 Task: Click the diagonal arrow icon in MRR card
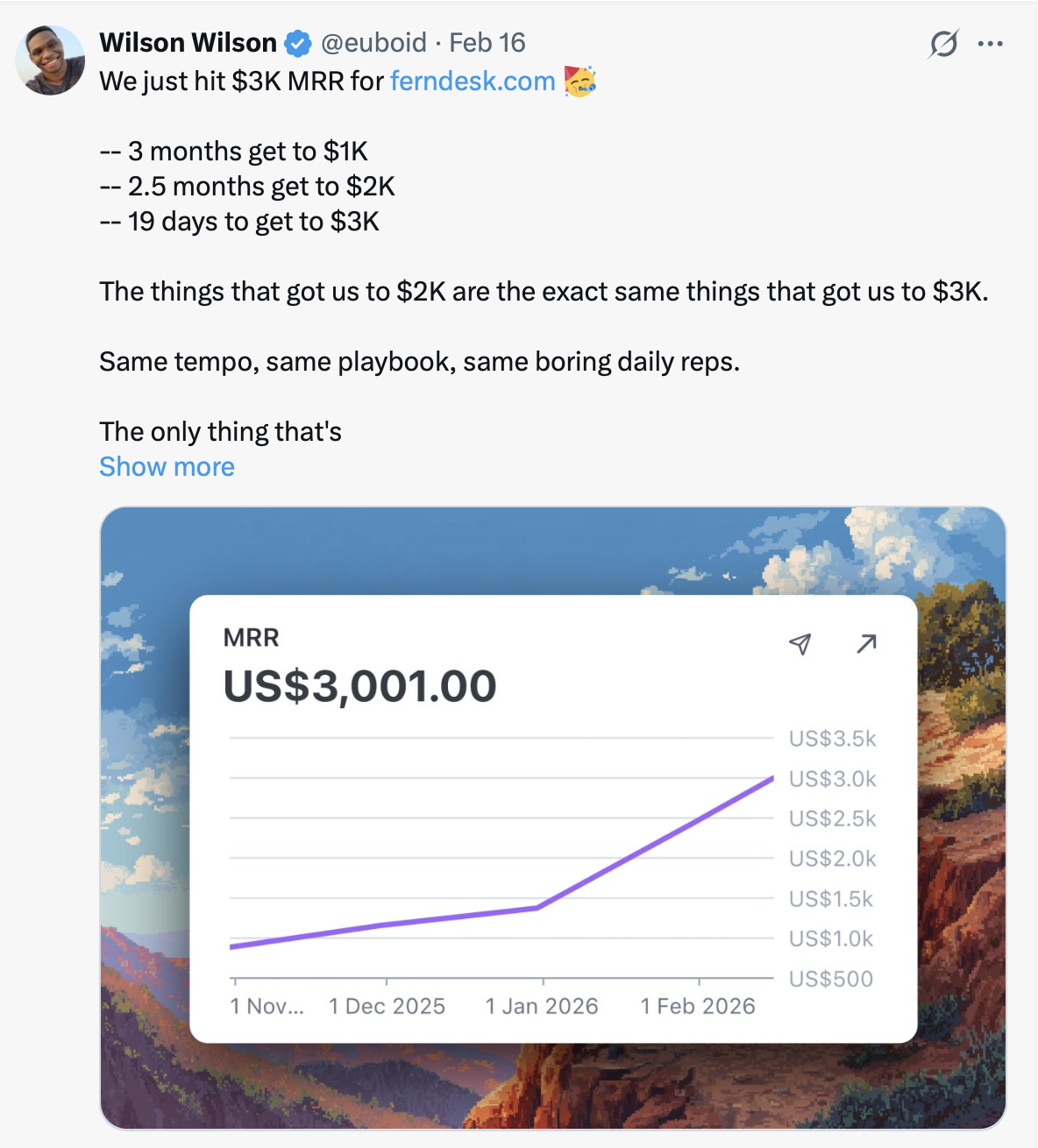coord(866,644)
